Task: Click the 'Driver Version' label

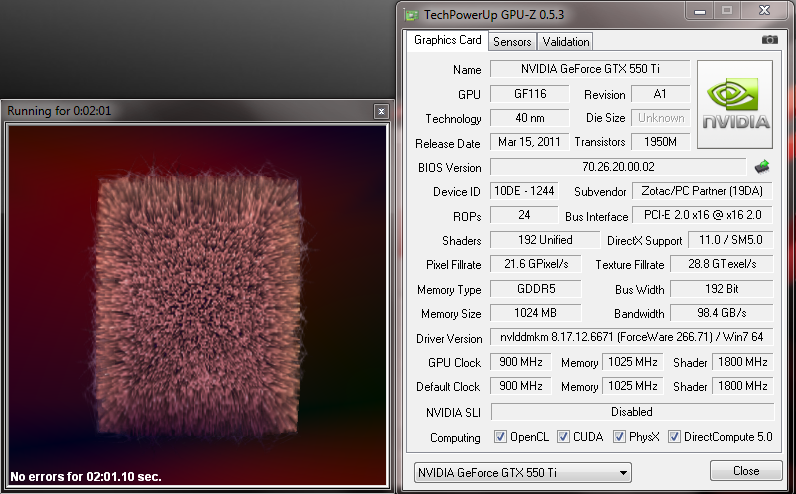Action: click(449, 339)
